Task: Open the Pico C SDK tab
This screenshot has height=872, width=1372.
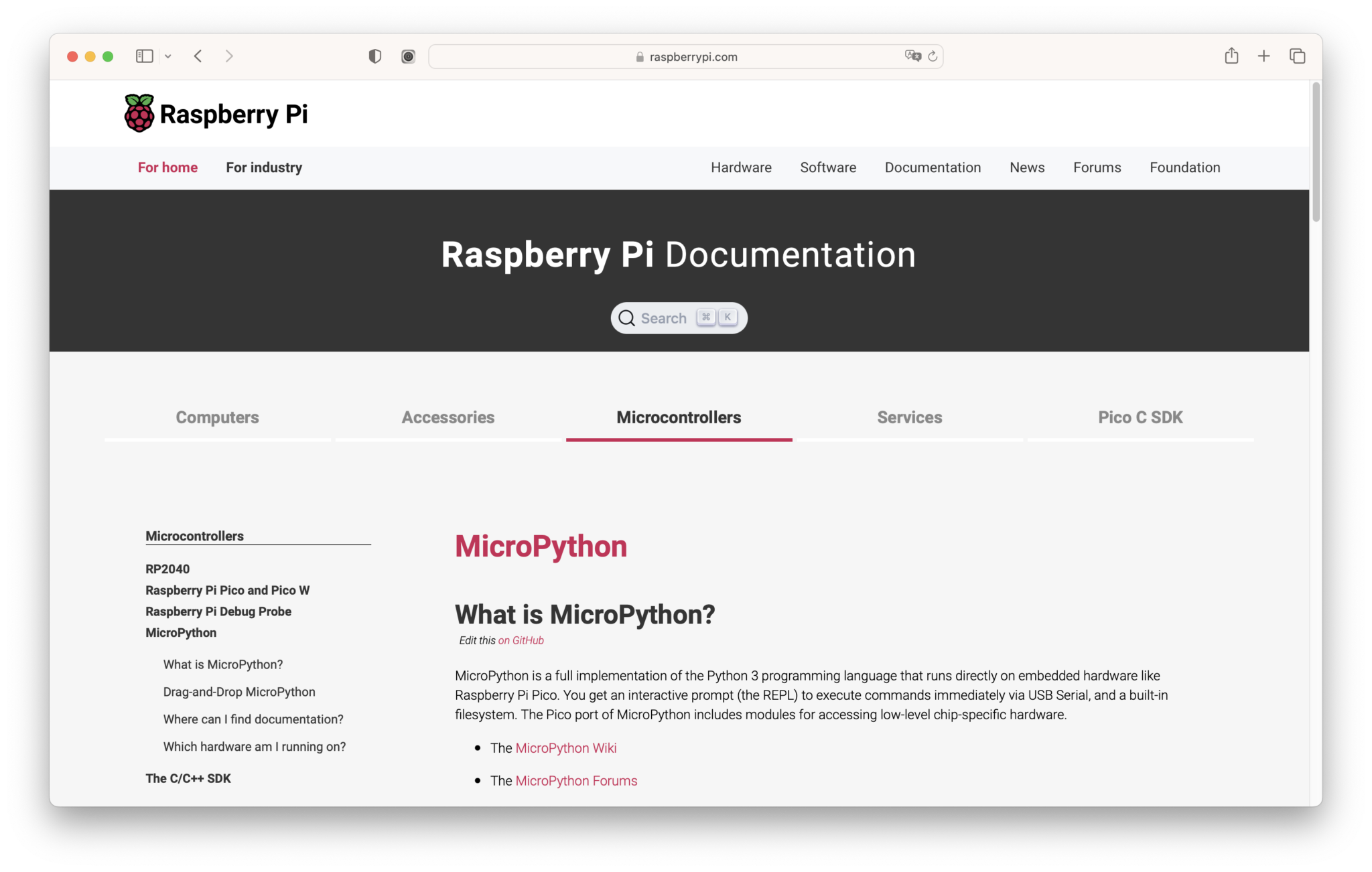Action: coord(1140,417)
